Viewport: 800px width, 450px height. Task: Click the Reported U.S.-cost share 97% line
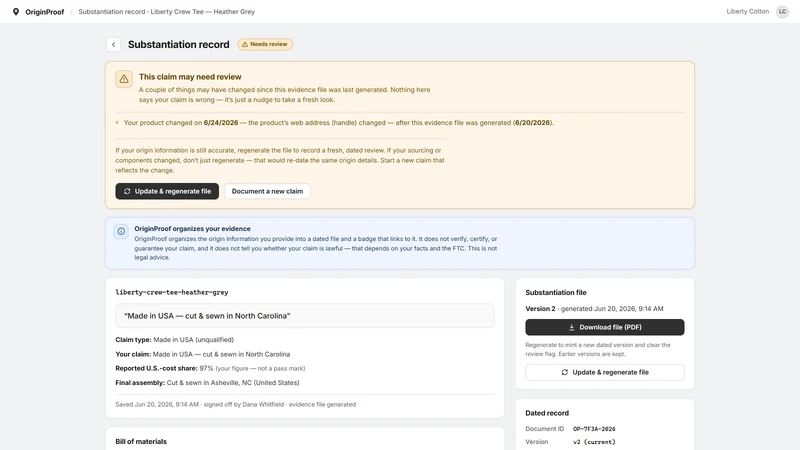tap(210, 368)
